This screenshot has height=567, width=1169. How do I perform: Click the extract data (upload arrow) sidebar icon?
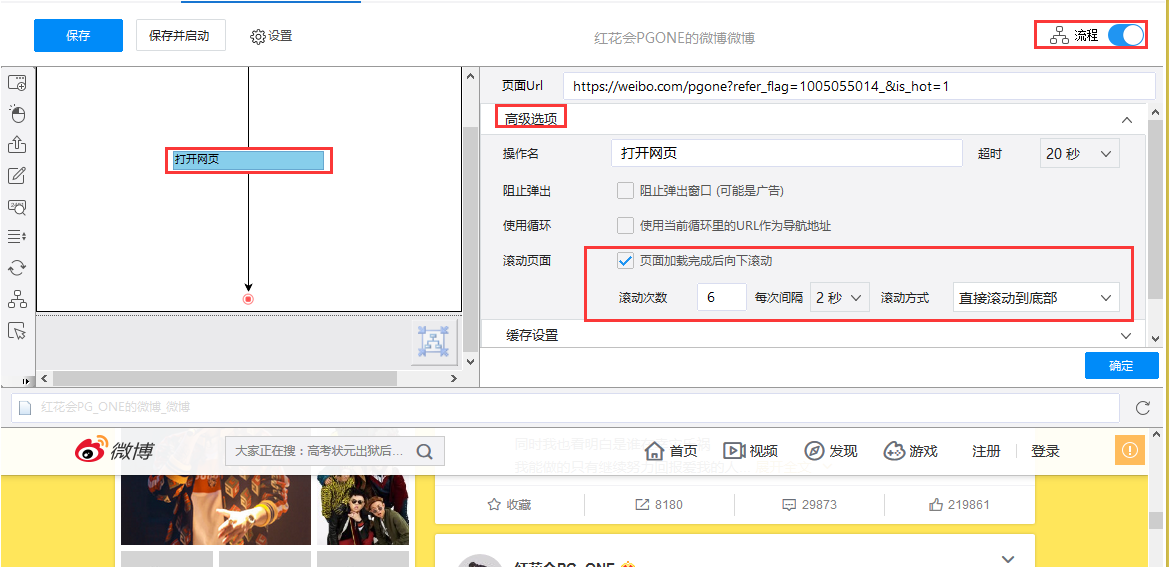(x=16, y=144)
